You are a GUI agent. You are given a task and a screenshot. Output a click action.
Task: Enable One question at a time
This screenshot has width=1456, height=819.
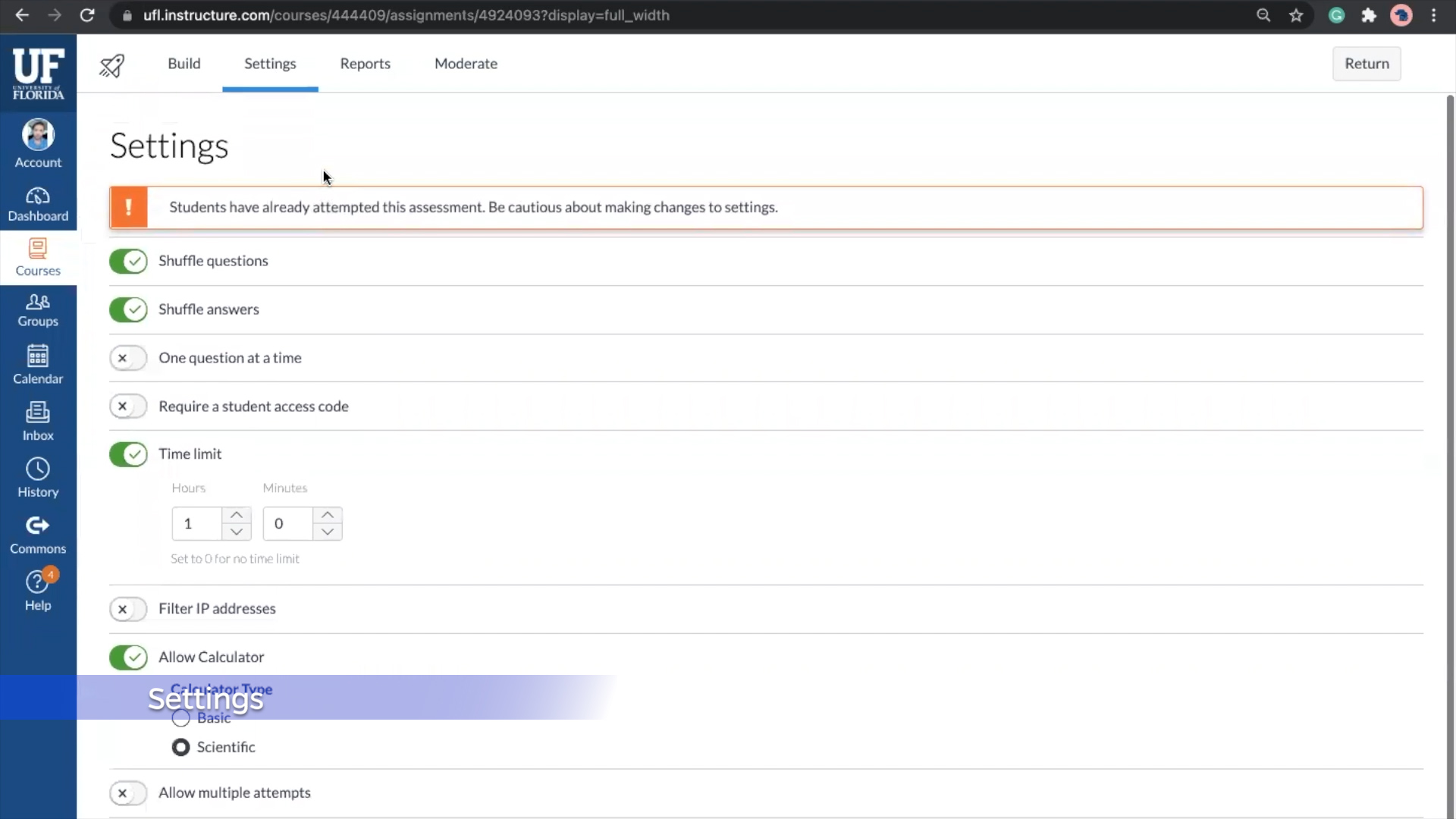[128, 358]
